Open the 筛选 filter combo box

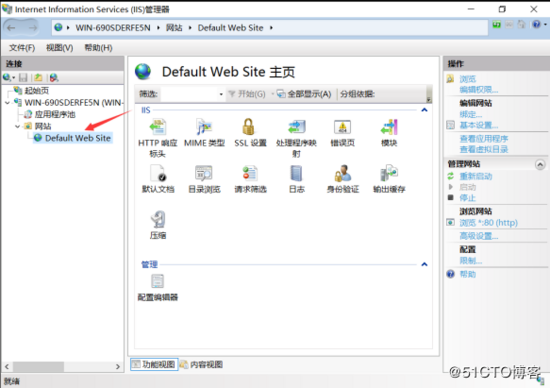coord(221,94)
